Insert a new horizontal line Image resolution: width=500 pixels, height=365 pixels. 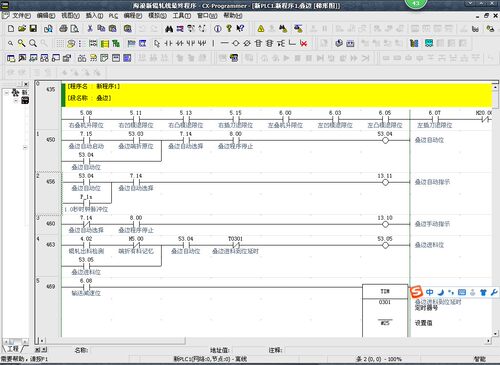coord(224,43)
